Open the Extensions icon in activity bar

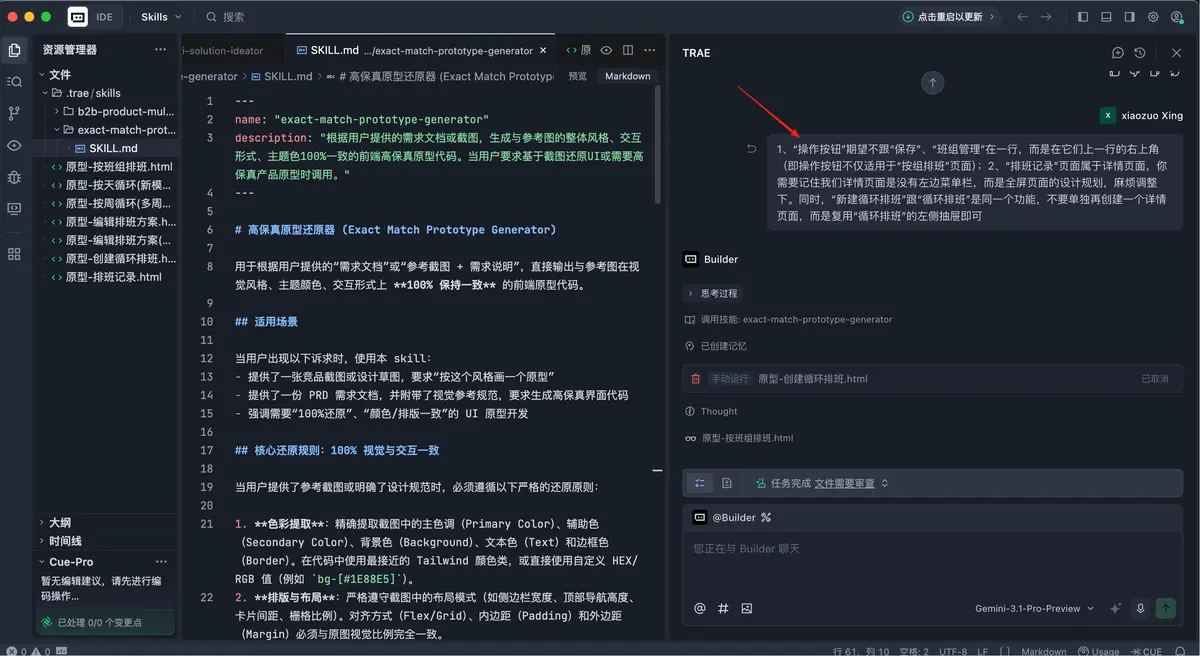14,254
